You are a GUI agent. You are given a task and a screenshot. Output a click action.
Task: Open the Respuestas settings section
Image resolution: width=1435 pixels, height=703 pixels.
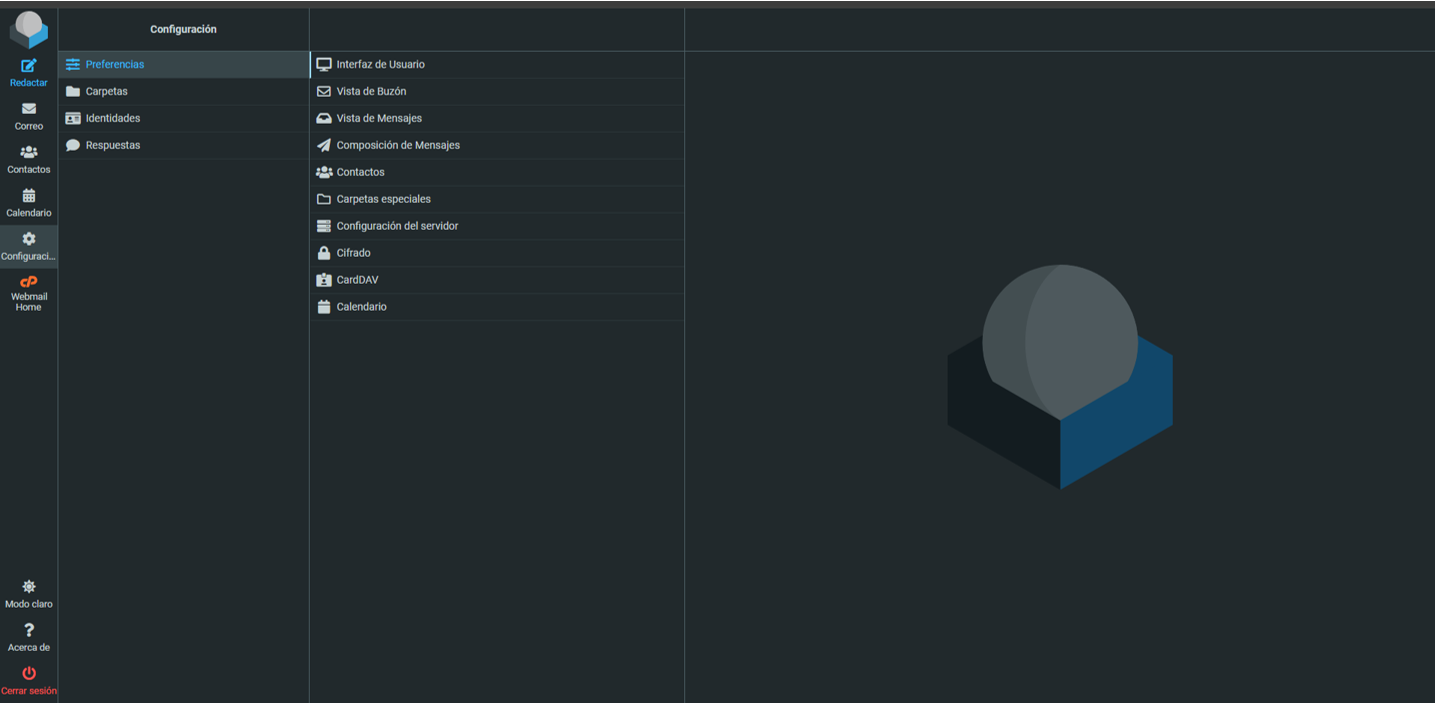pos(112,146)
